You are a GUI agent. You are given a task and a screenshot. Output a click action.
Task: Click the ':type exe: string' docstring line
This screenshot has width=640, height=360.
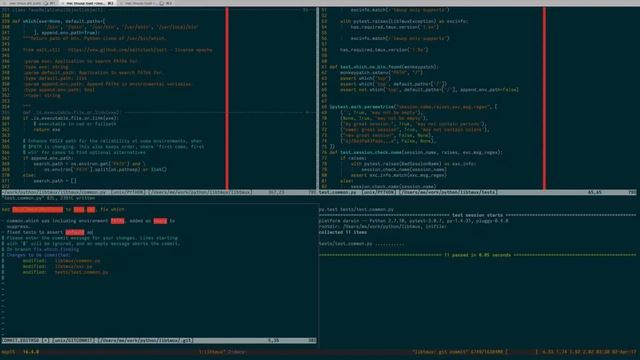47,67
